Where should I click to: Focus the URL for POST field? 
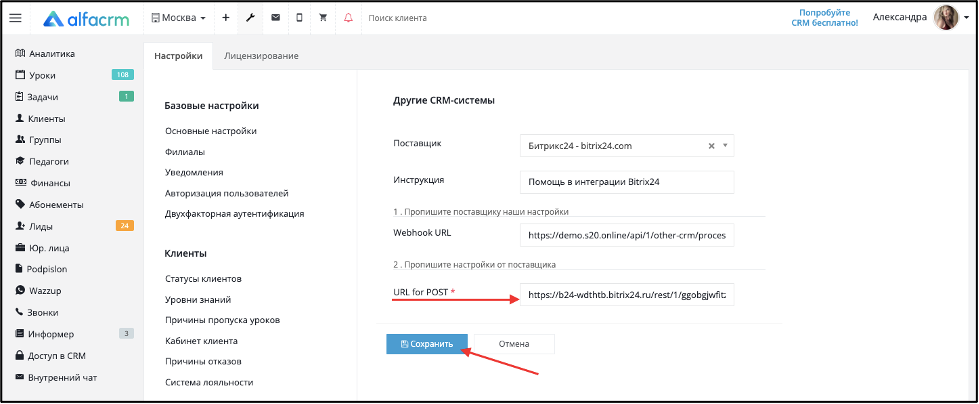(627, 295)
